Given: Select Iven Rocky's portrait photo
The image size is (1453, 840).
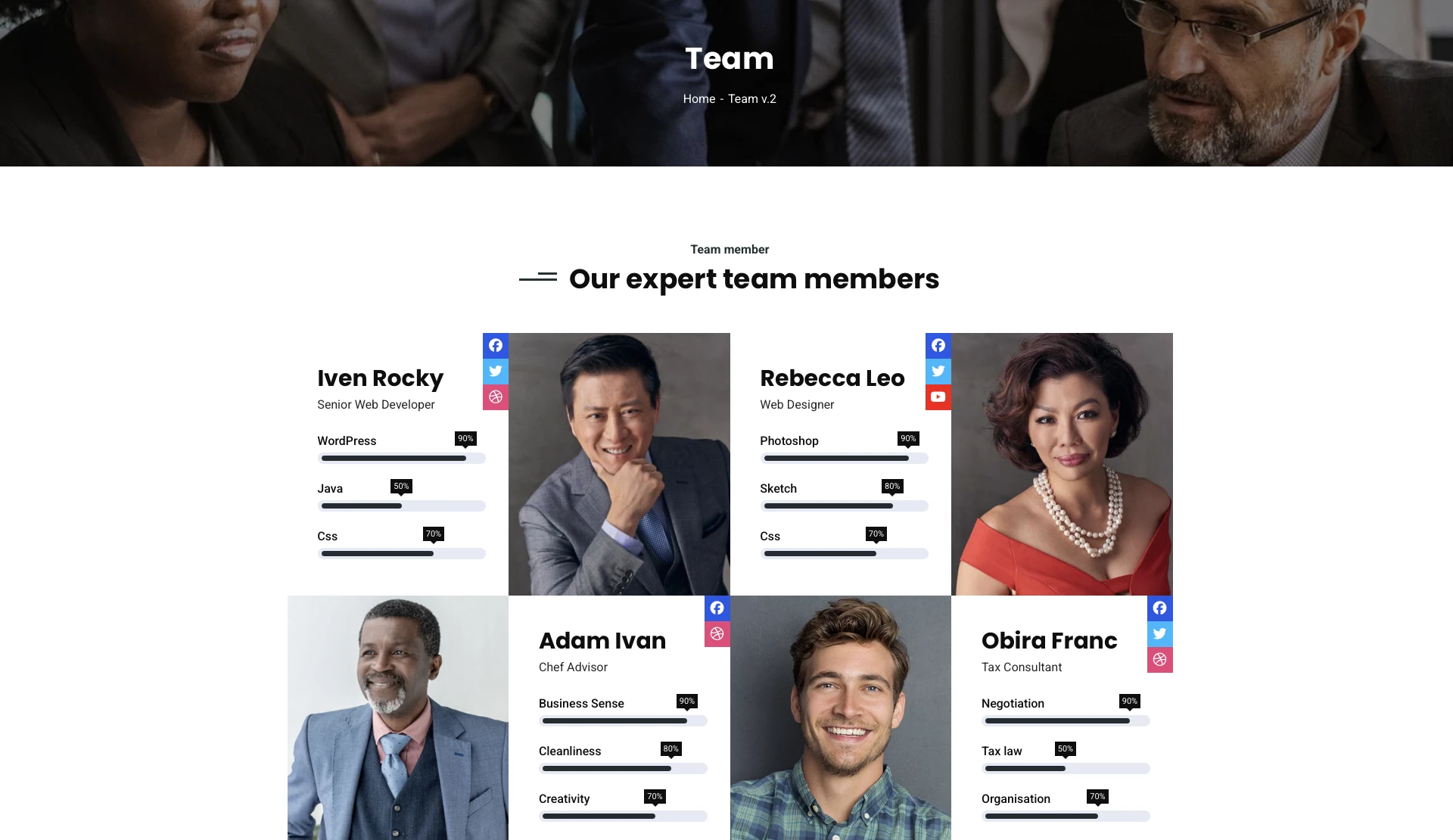Looking at the screenshot, I should (x=619, y=464).
